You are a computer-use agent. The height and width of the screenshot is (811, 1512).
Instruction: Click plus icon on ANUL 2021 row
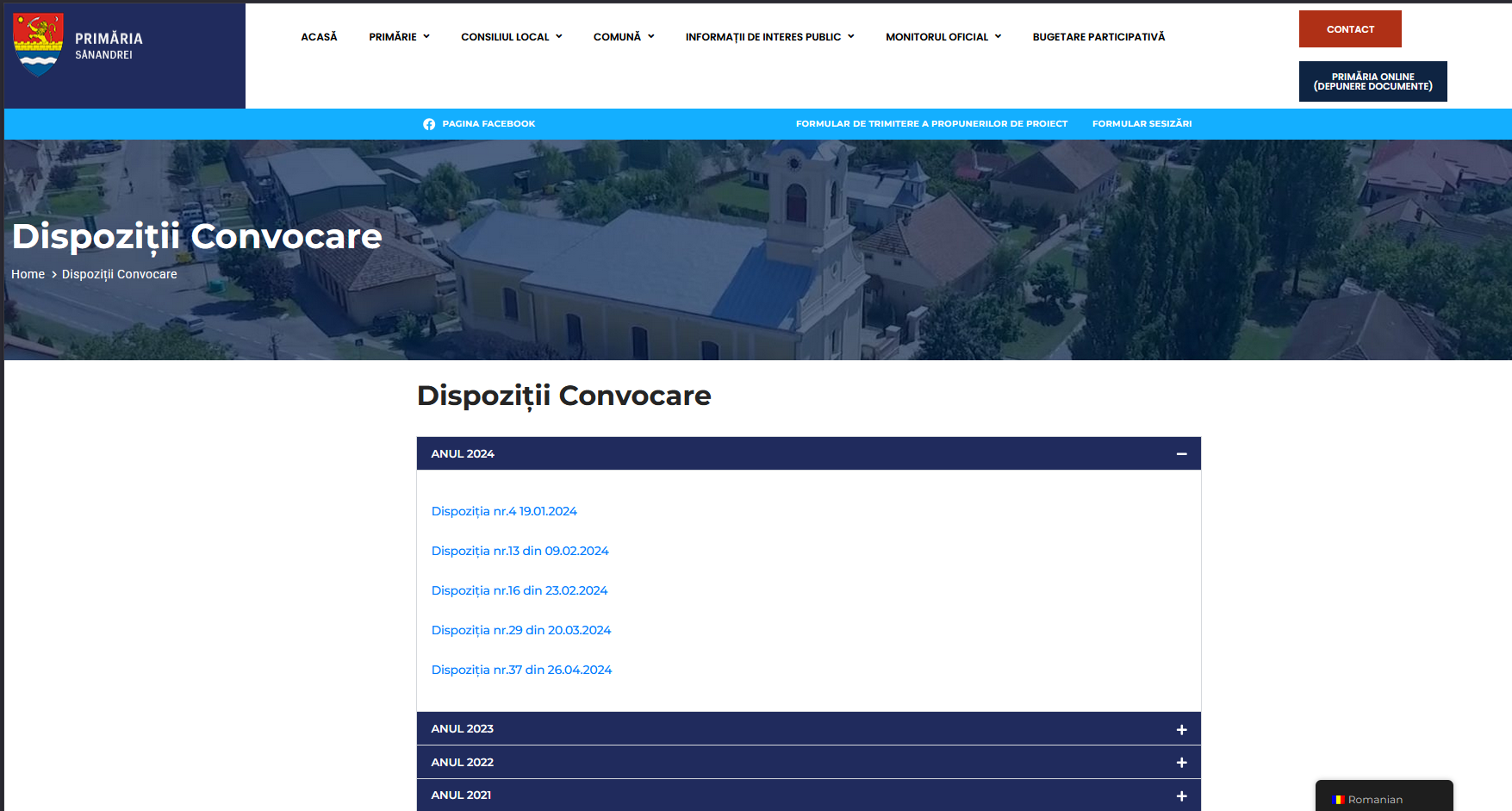point(1181,796)
